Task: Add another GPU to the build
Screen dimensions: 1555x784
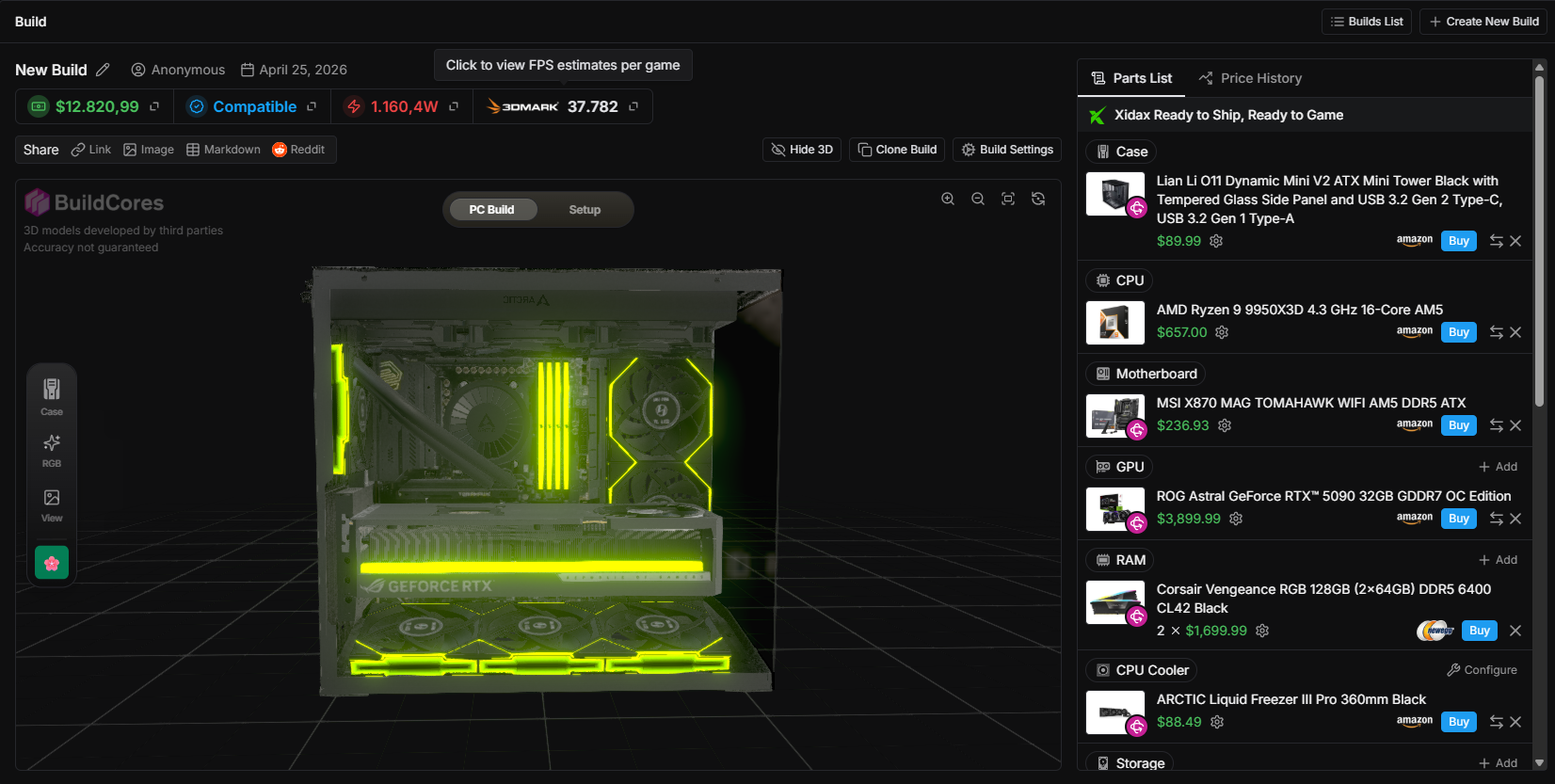Action: tap(1498, 467)
